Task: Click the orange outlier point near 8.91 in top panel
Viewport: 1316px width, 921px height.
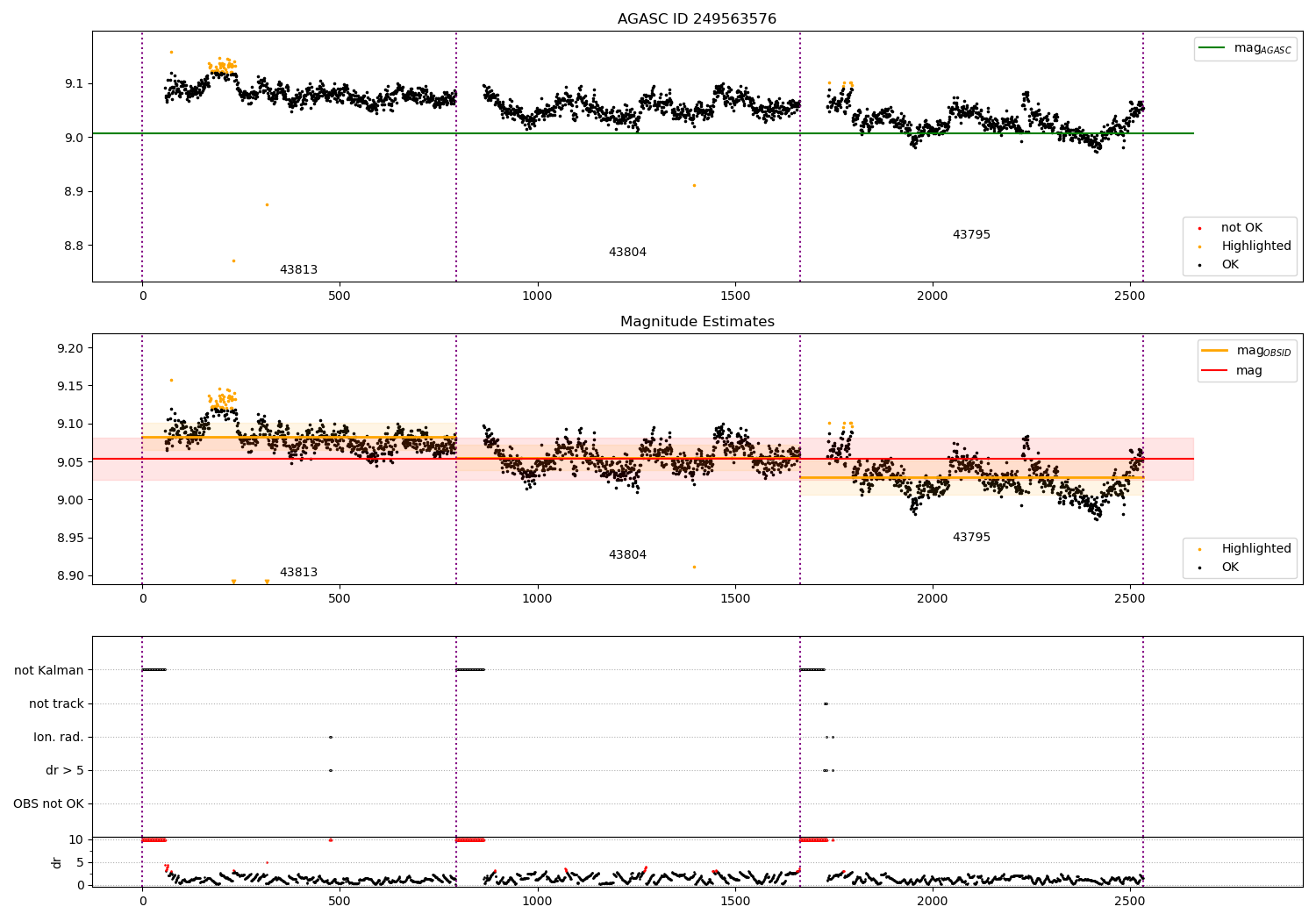Action: coord(694,186)
